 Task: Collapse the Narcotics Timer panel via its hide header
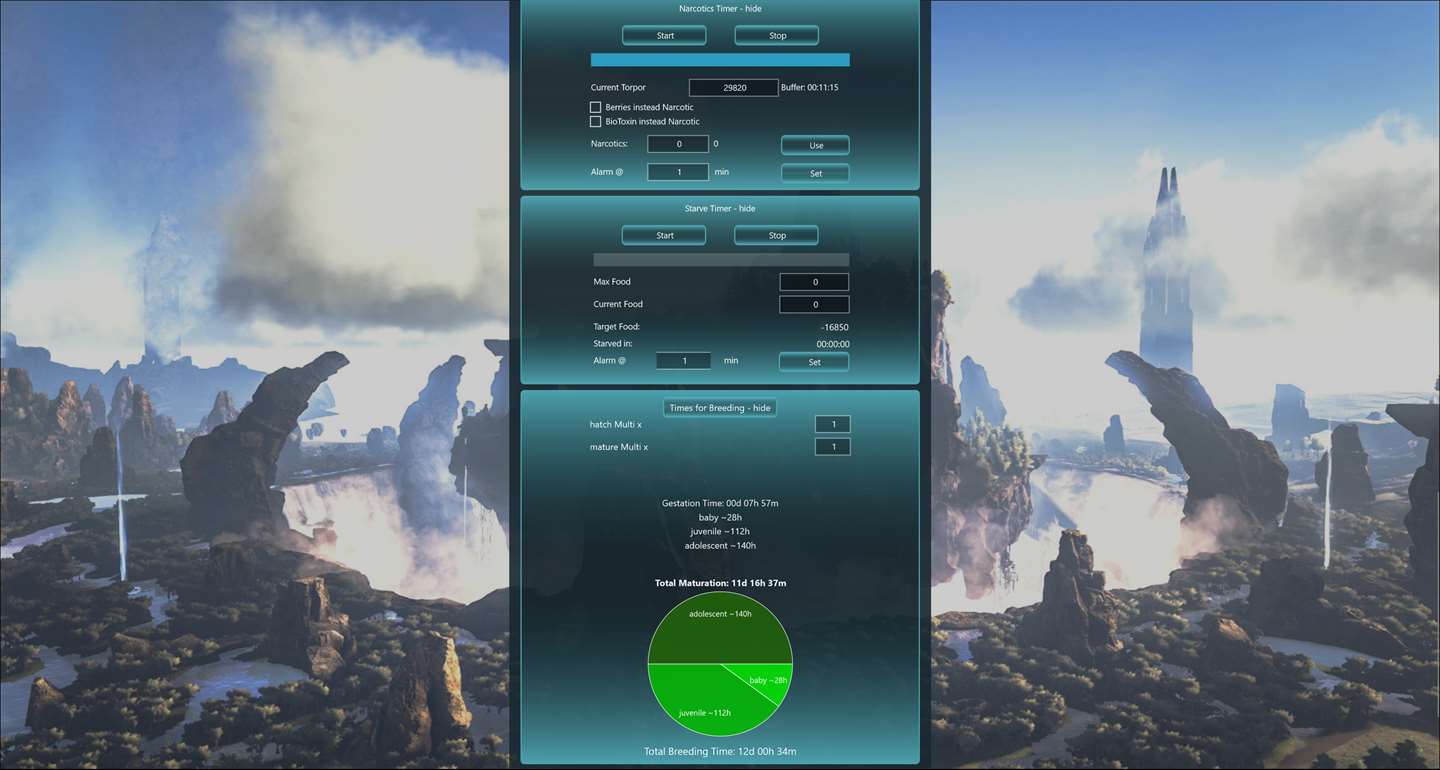click(x=720, y=9)
